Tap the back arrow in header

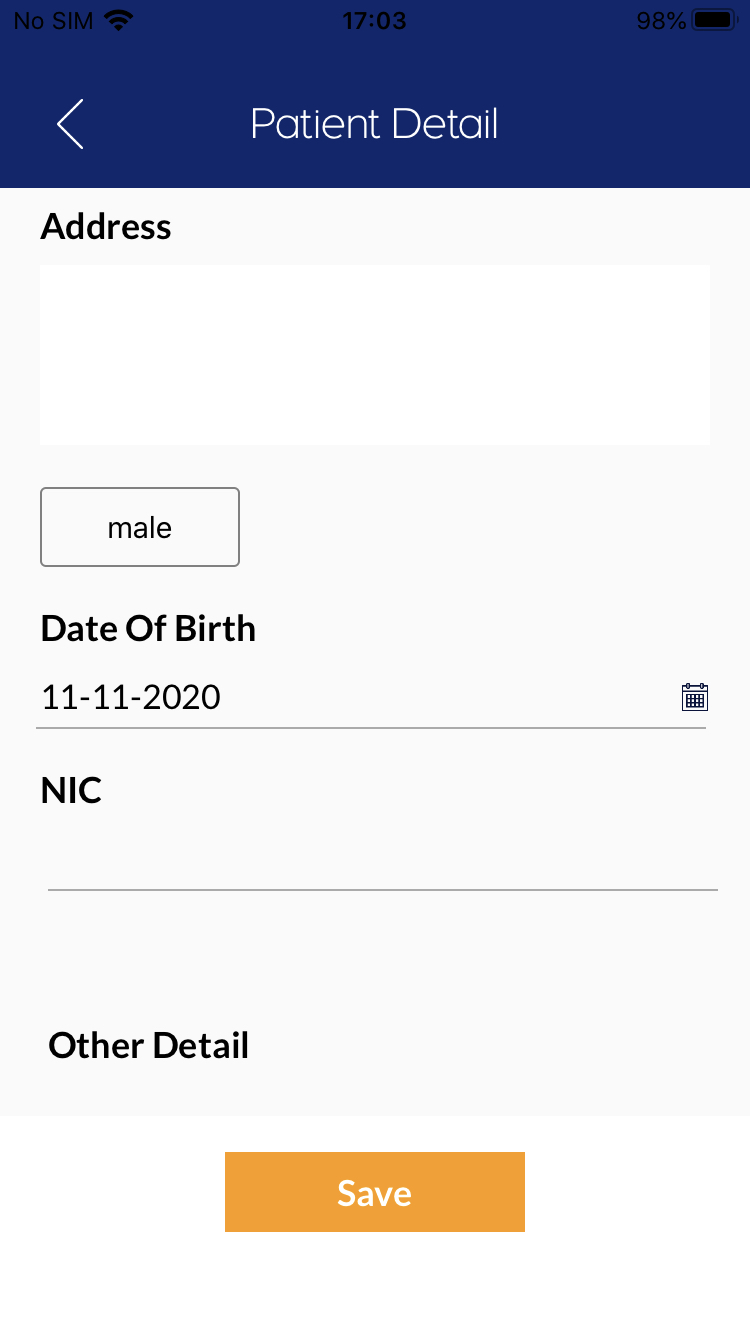tap(70, 124)
